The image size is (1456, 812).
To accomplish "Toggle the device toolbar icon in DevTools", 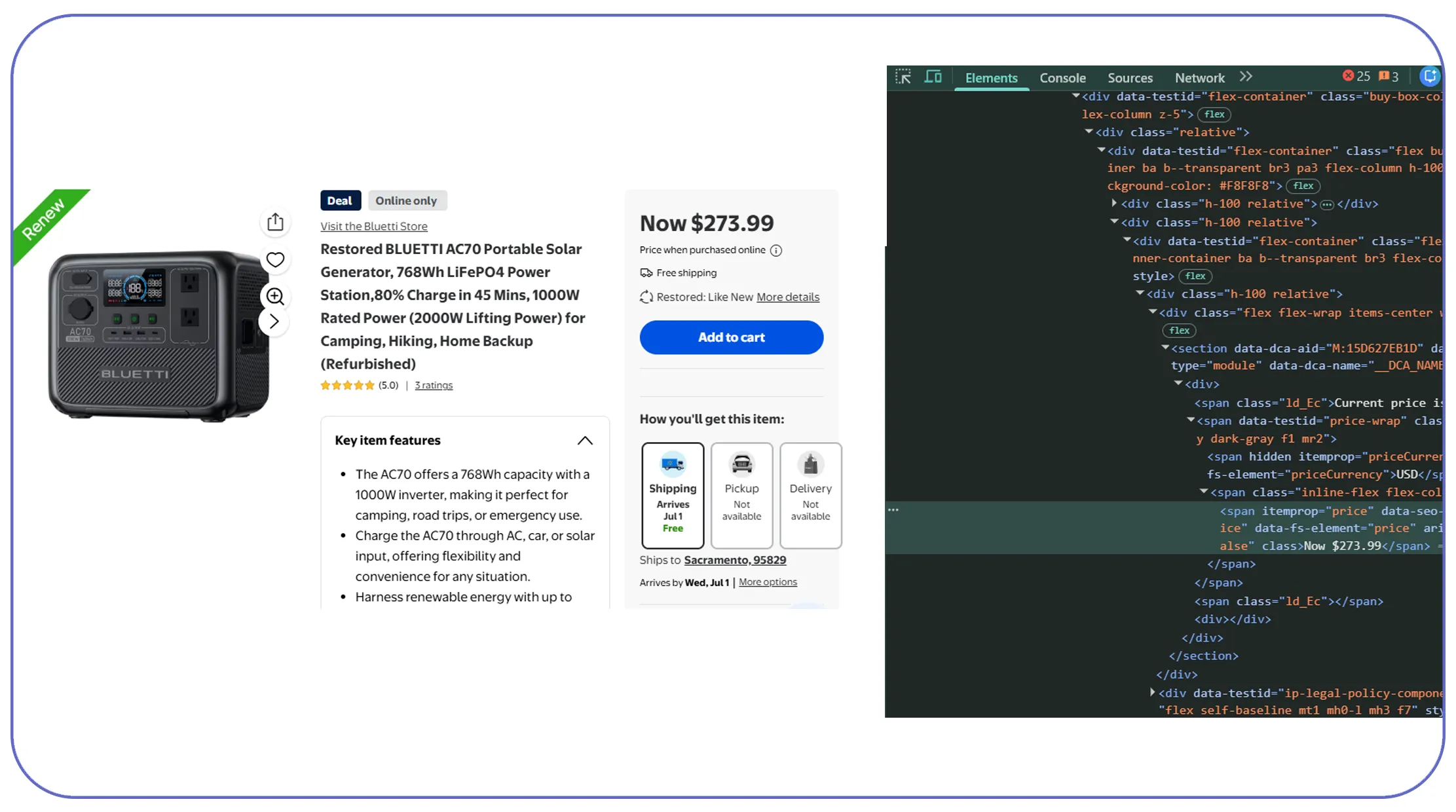I will click(933, 77).
